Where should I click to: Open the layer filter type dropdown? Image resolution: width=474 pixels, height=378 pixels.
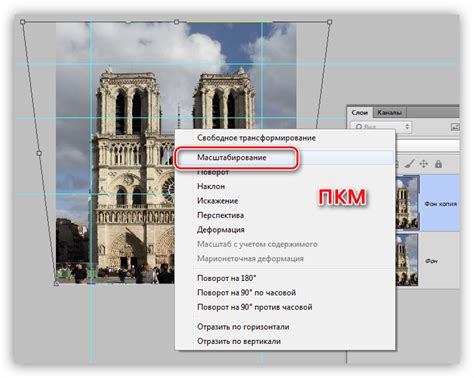pos(381,127)
